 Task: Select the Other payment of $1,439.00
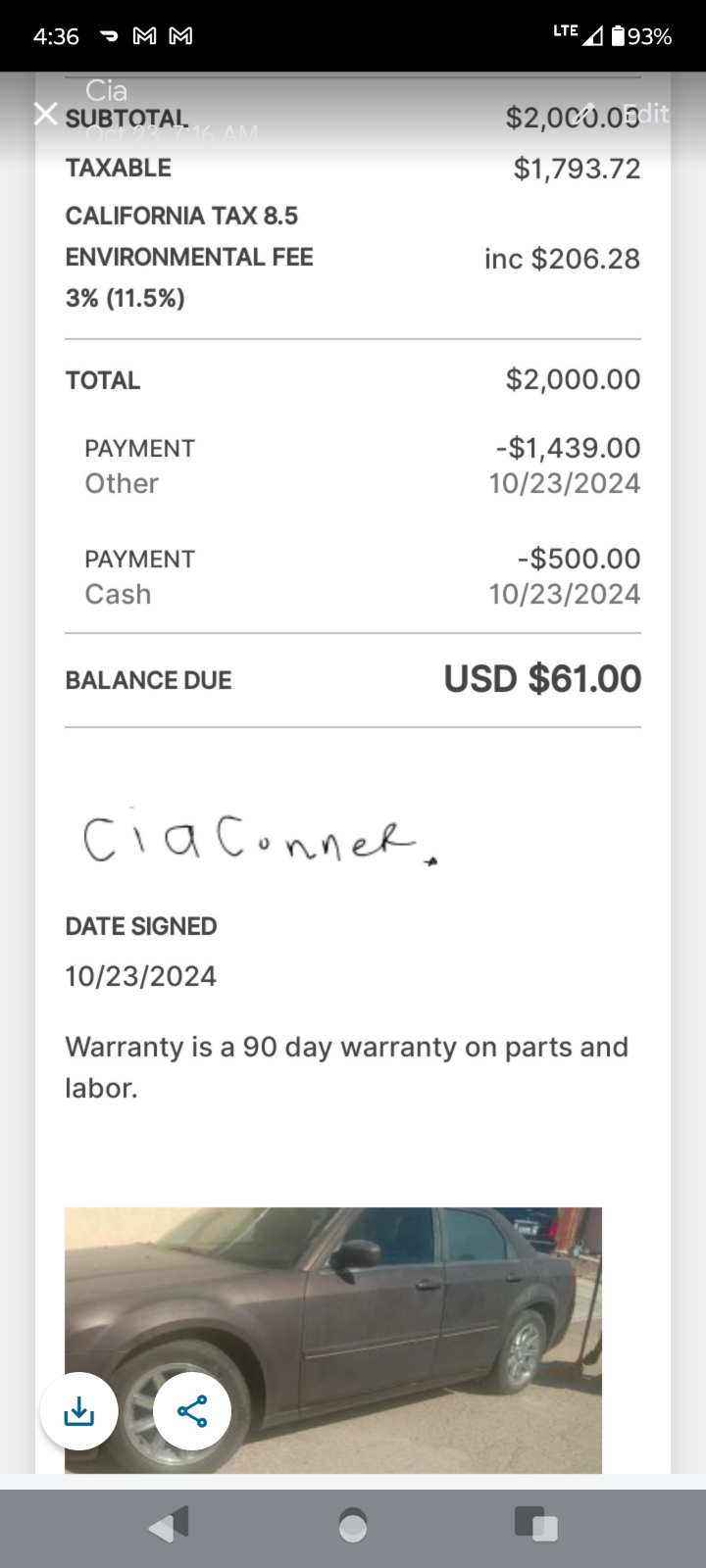tap(353, 465)
